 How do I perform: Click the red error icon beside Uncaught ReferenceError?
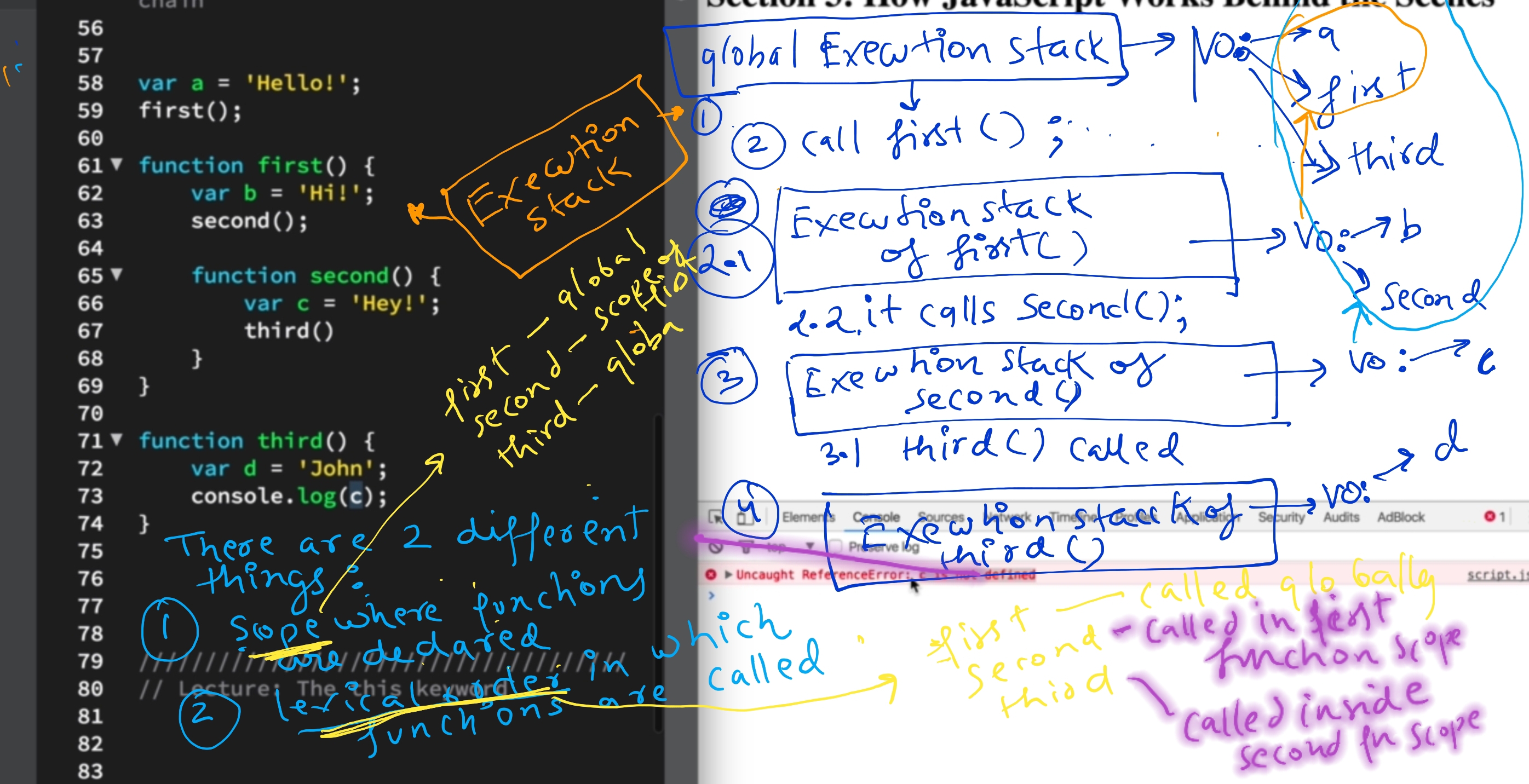click(710, 574)
